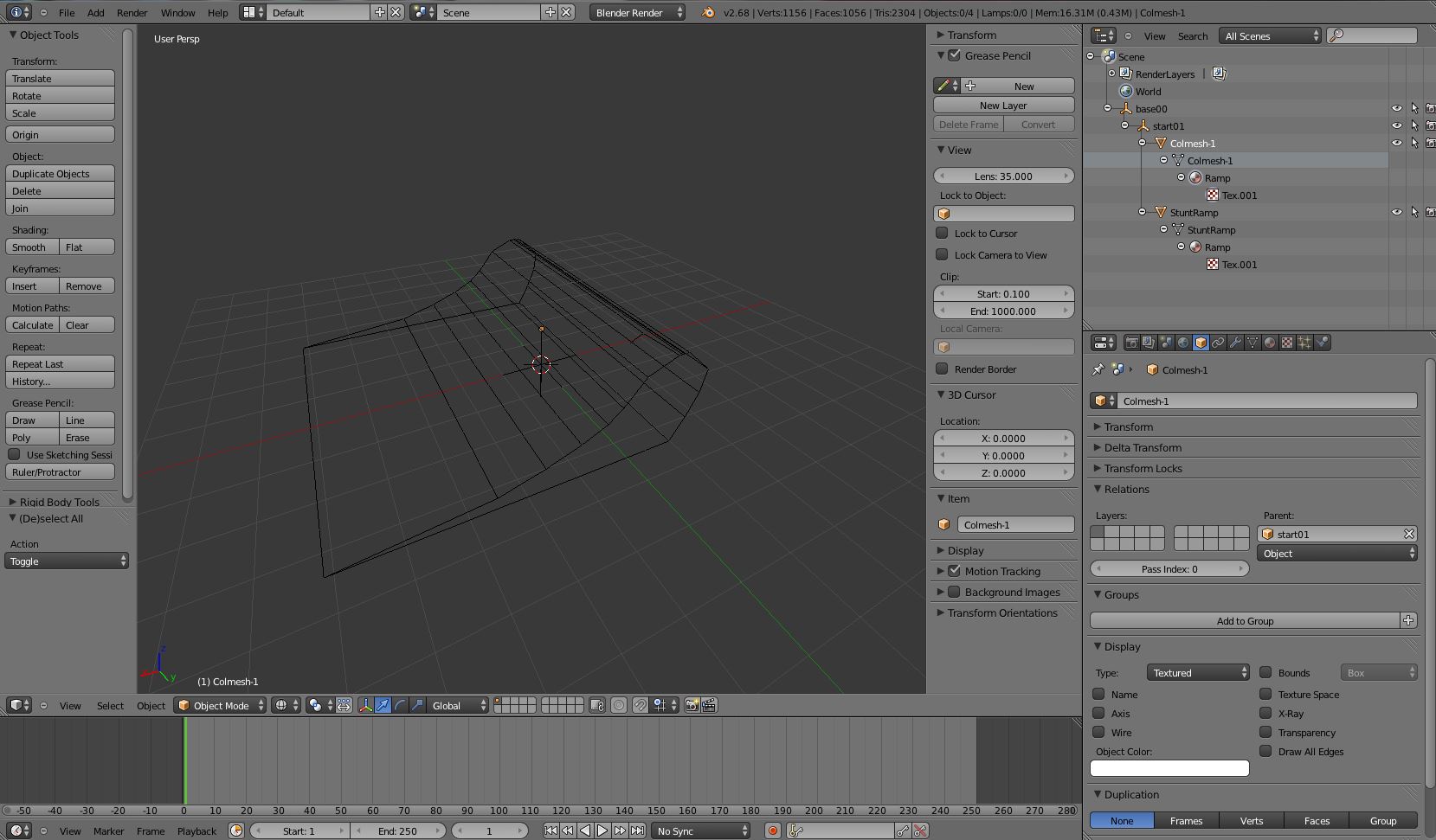Open the Particles properties tab
The image size is (1436, 840).
pos(1304,343)
